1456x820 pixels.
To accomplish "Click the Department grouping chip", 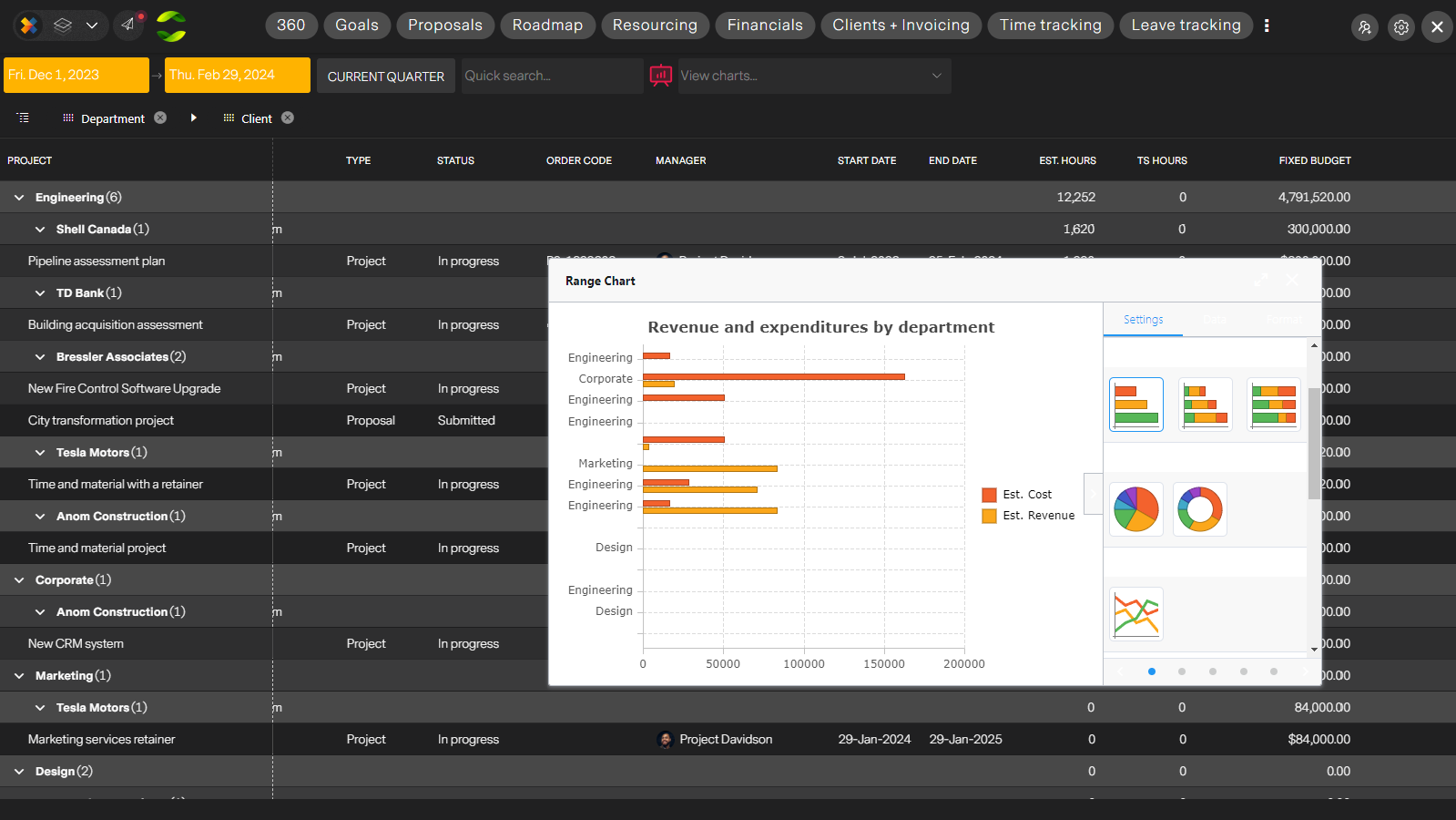I will click(112, 118).
